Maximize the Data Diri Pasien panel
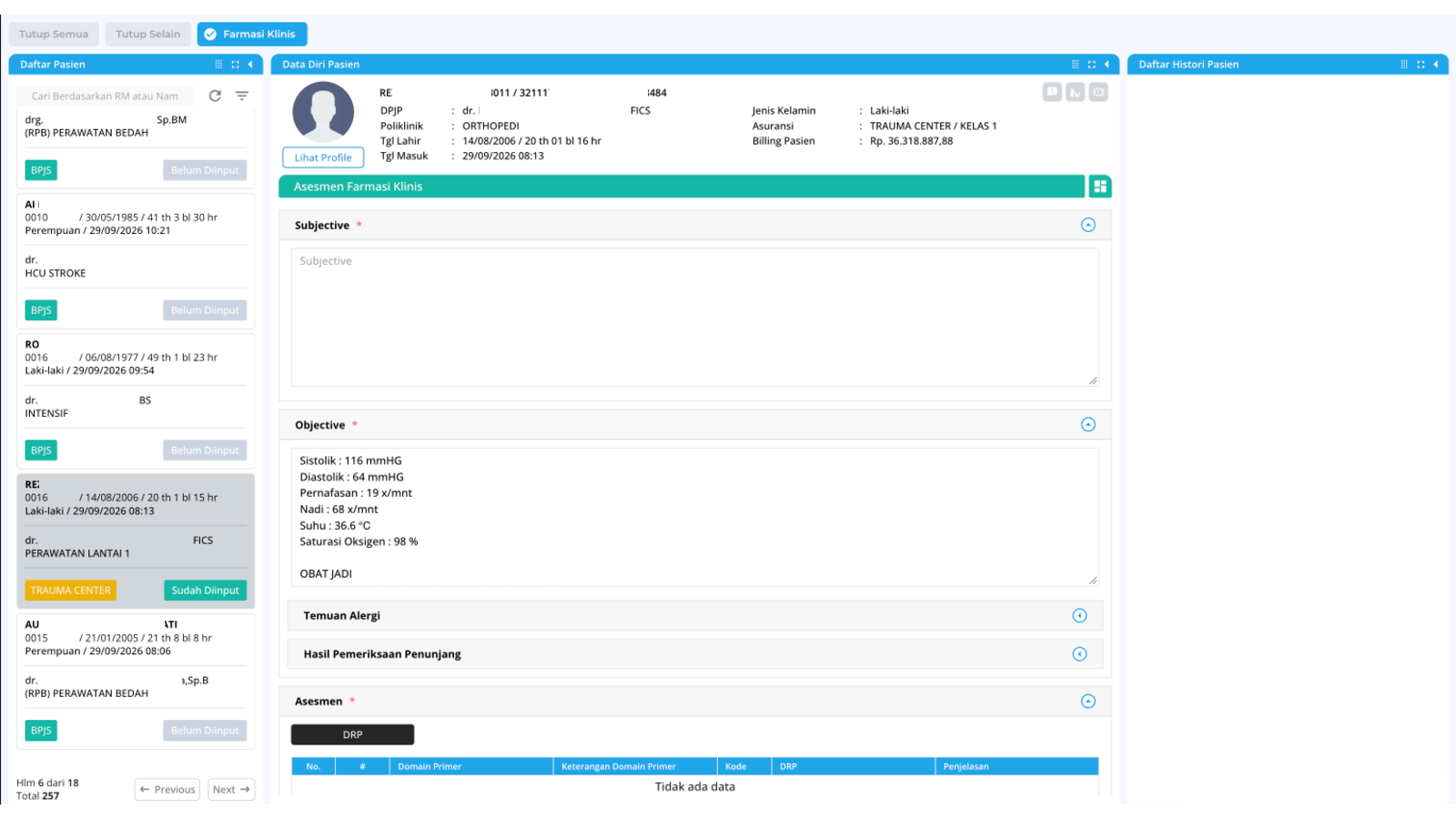 point(1091,65)
